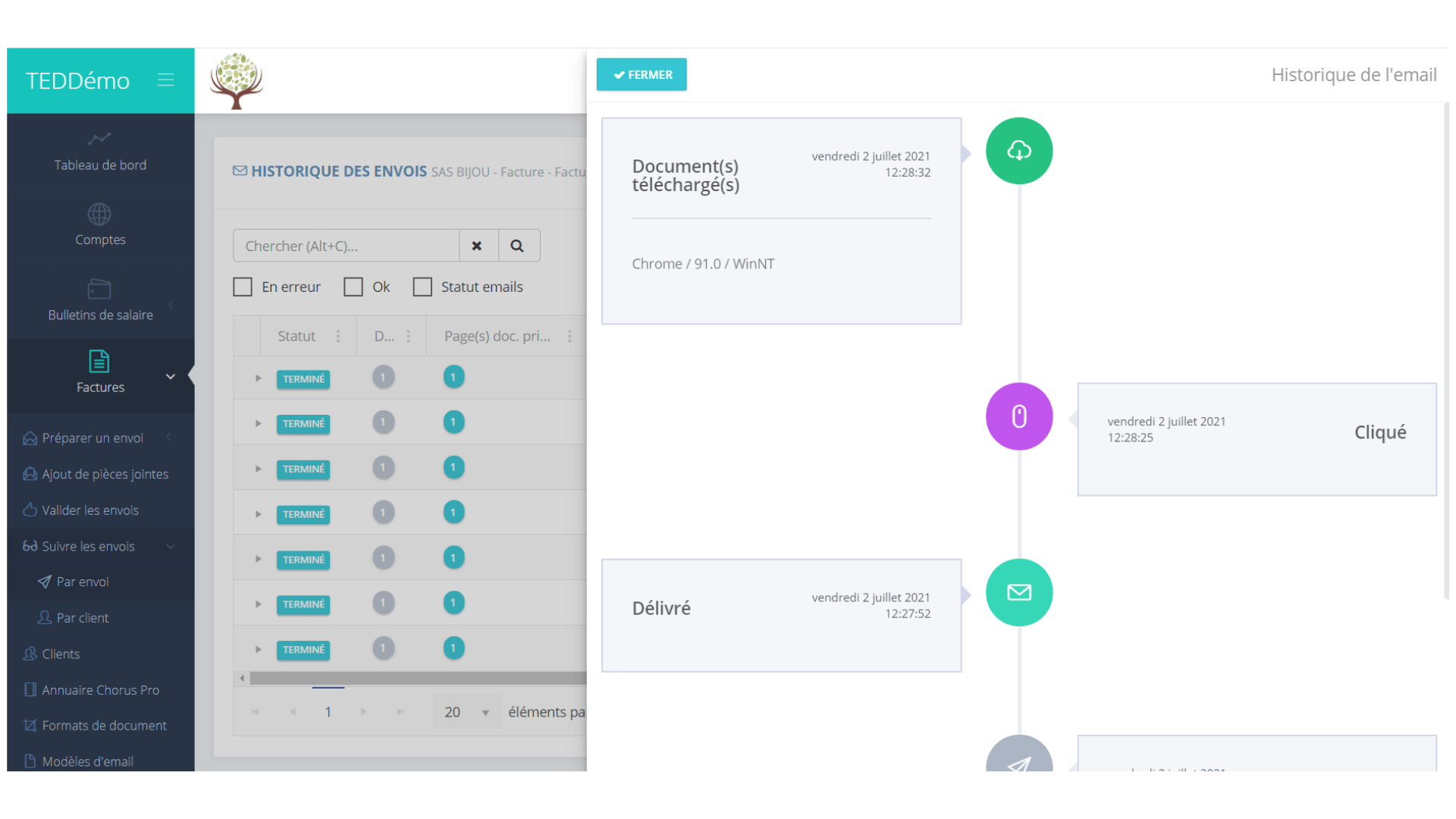Go to the next page of results
The width and height of the screenshot is (1456, 819).
pos(364,711)
